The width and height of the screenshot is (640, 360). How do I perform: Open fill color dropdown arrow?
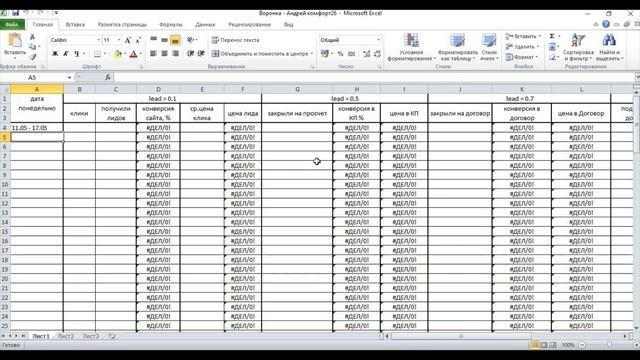click(124, 53)
